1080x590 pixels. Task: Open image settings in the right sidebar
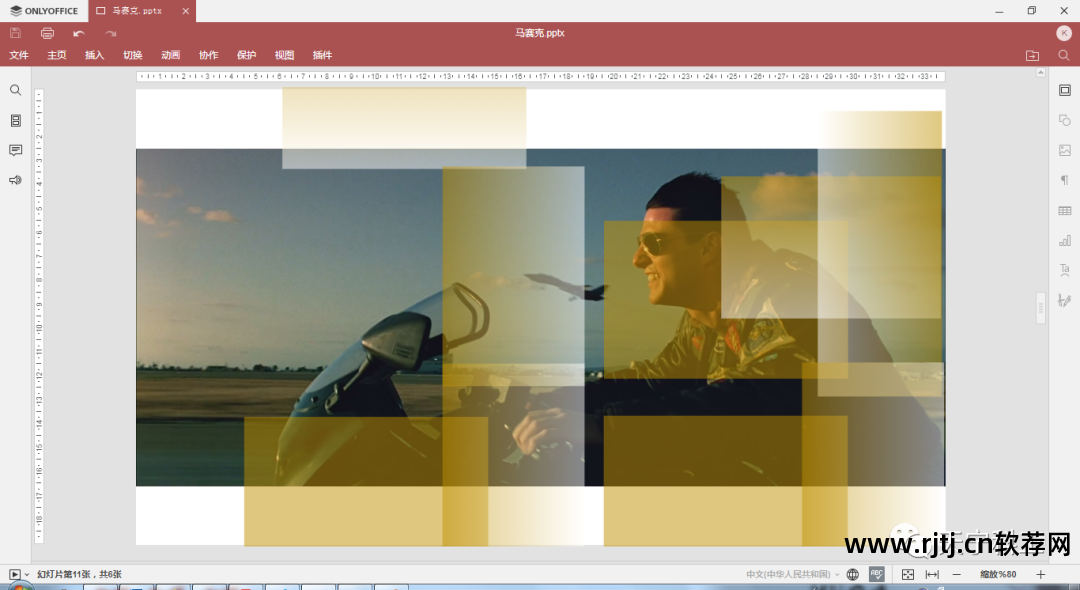click(x=1065, y=150)
